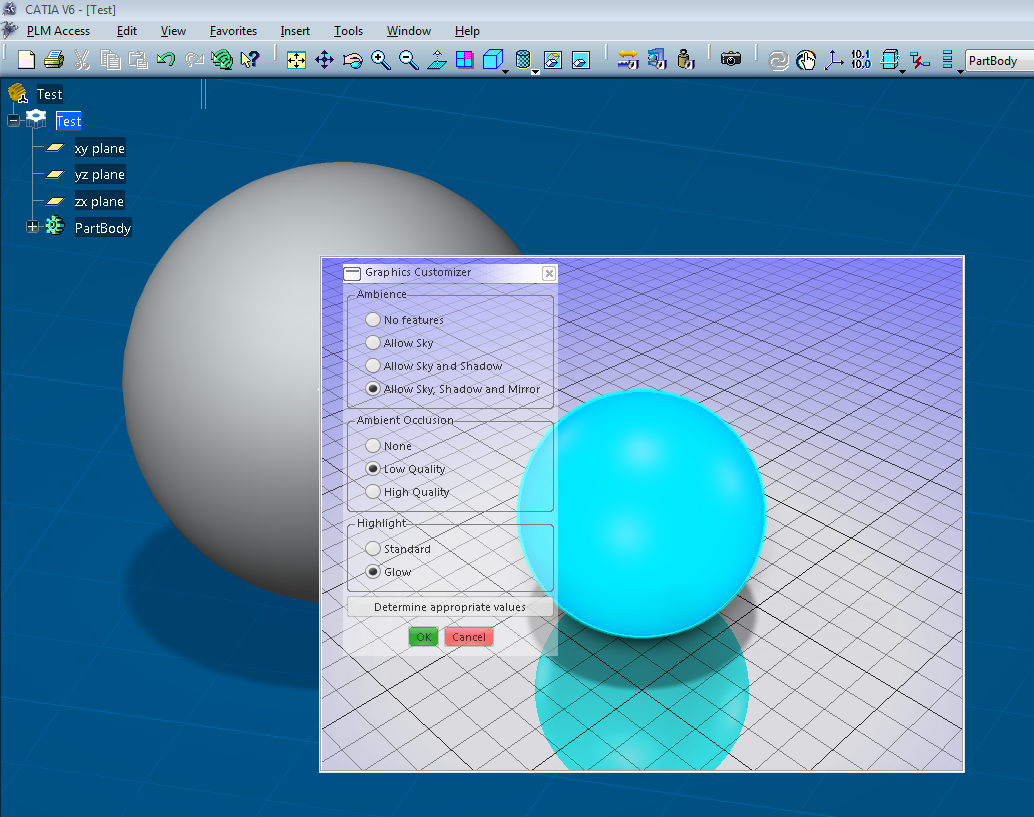
Task: Open the Favorites menu
Action: coord(233,31)
